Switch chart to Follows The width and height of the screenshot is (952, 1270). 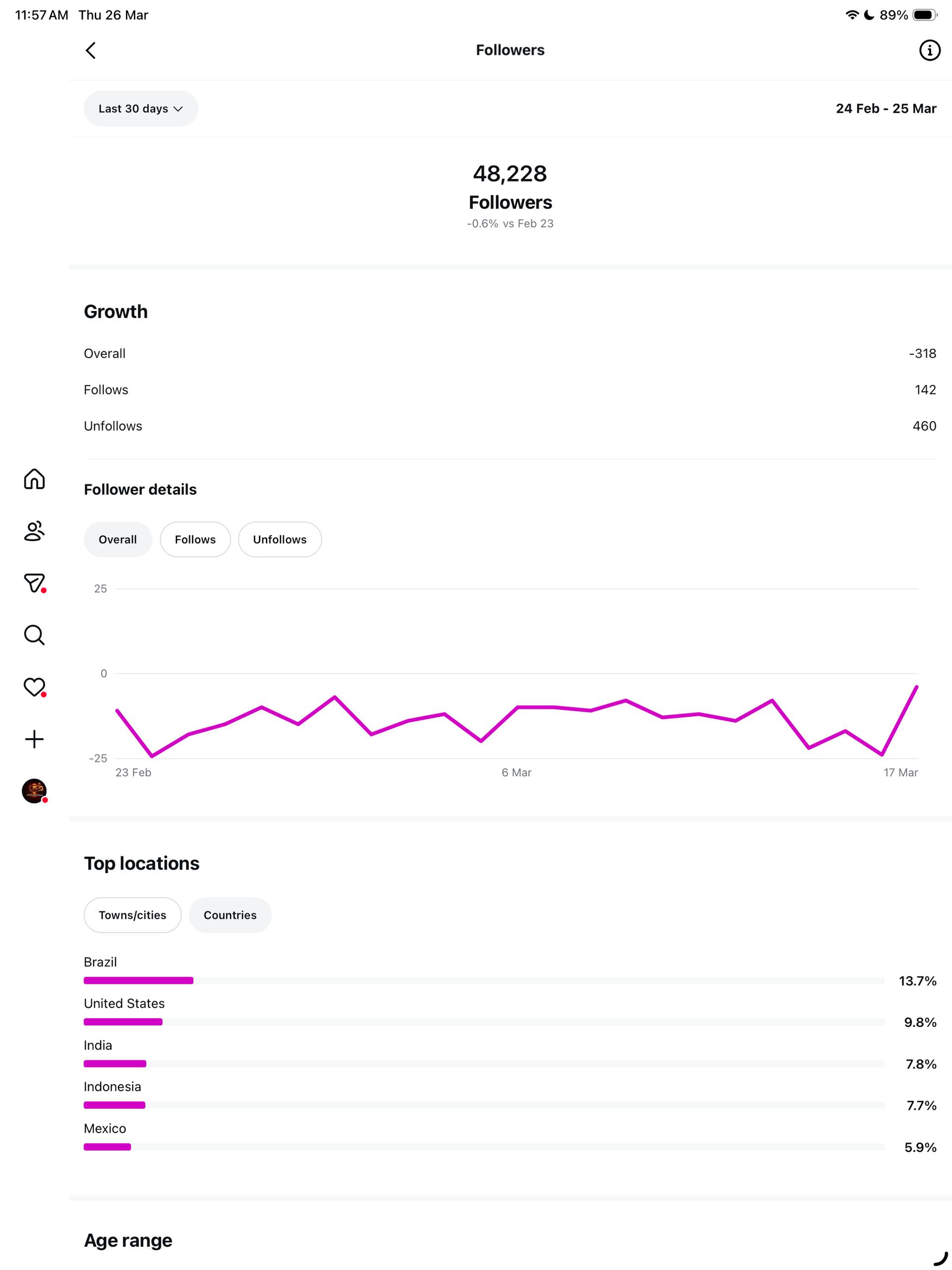[195, 539]
